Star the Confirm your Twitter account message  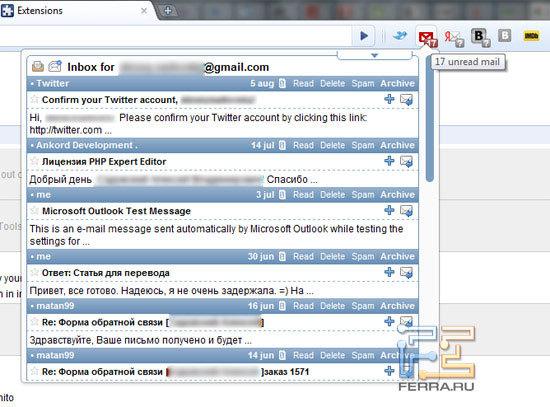tap(34, 100)
